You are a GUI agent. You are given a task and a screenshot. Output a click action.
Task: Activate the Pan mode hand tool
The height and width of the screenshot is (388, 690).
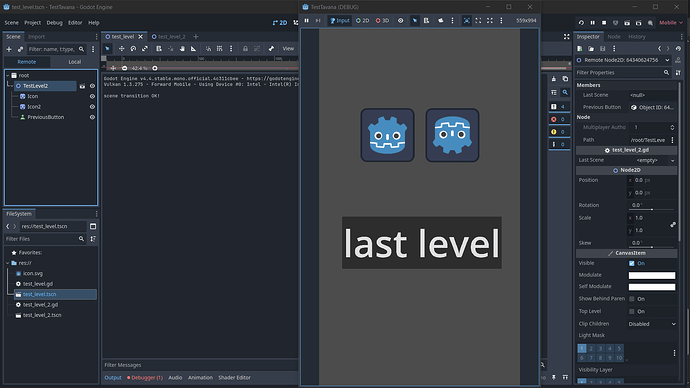click(182, 49)
